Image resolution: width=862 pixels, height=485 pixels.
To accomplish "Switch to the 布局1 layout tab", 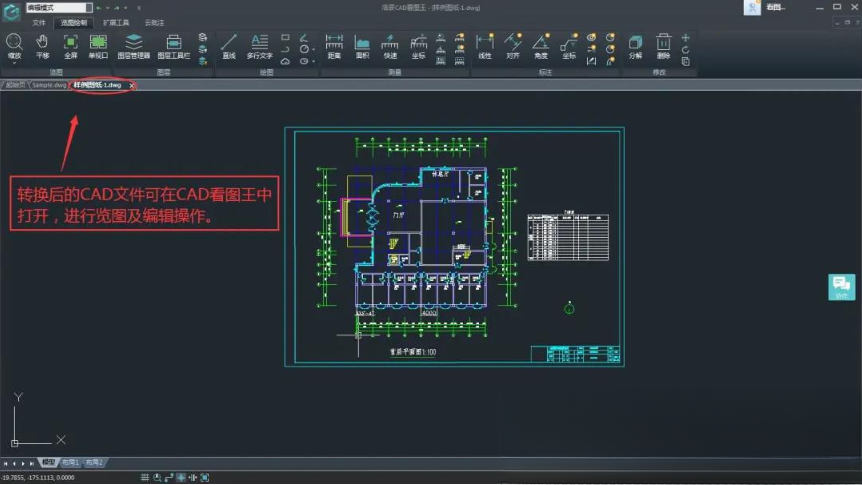I will click(x=70, y=462).
